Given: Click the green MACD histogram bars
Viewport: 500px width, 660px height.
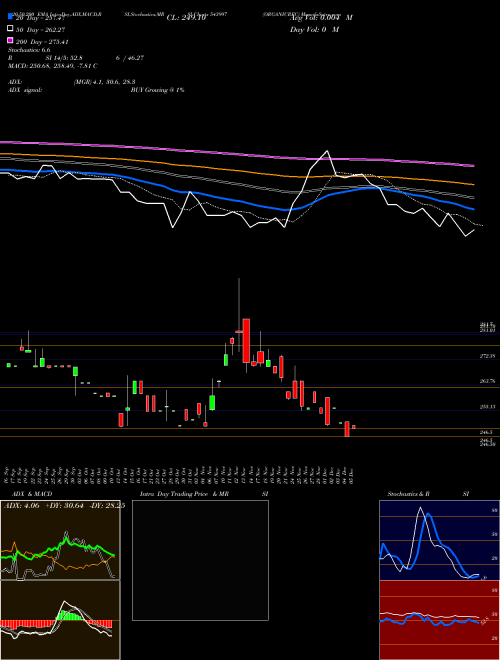Looking at the screenshot, I should (x=71, y=615).
